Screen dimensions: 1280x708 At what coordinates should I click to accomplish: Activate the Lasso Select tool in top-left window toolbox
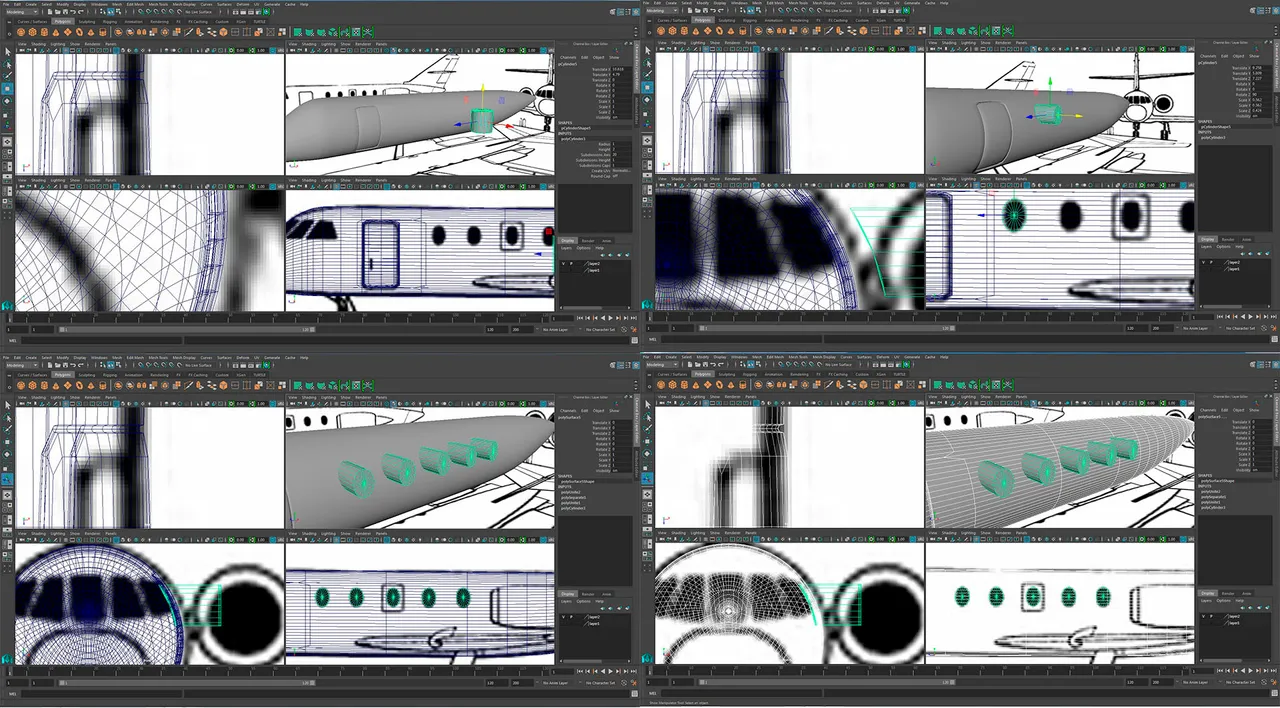tap(8, 65)
